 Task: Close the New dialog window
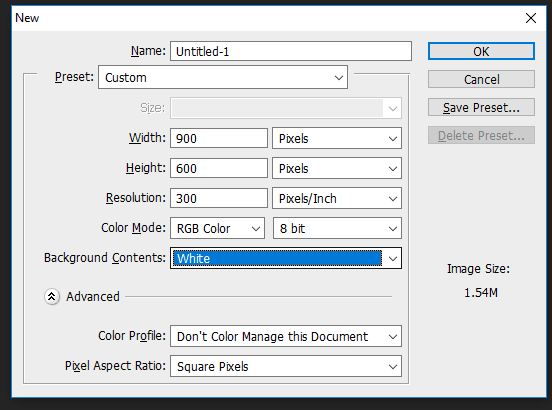(531, 18)
